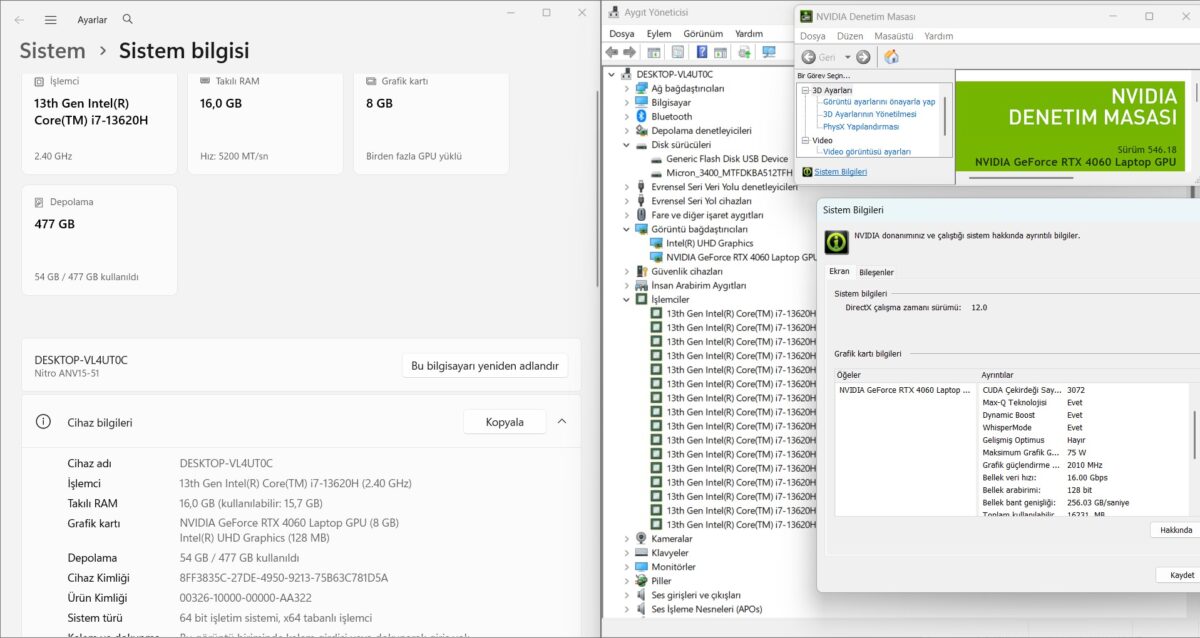Click the Bluetooth icon in device tree
This screenshot has height=638, width=1200.
click(x=641, y=116)
